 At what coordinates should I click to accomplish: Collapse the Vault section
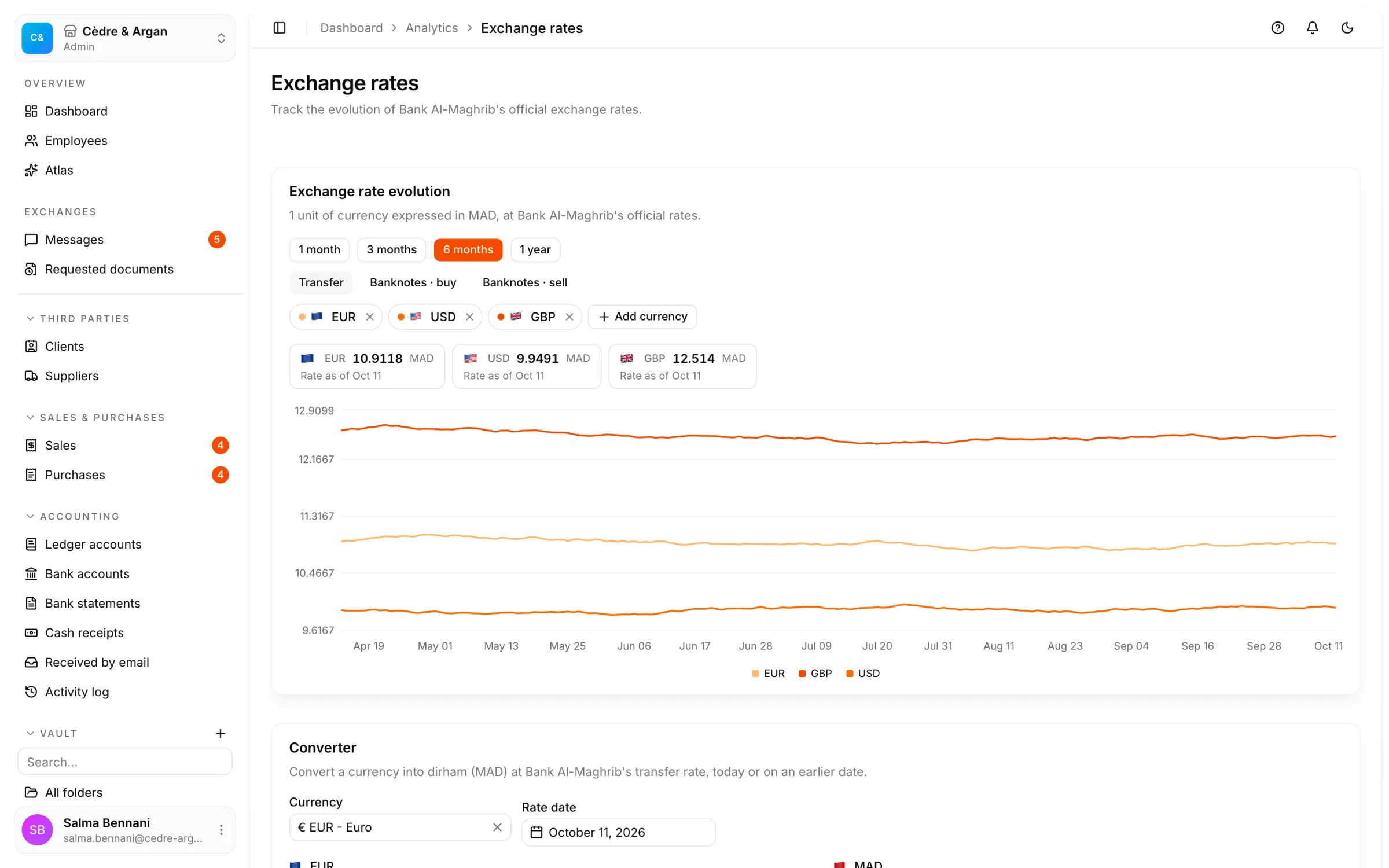pyautogui.click(x=52, y=733)
